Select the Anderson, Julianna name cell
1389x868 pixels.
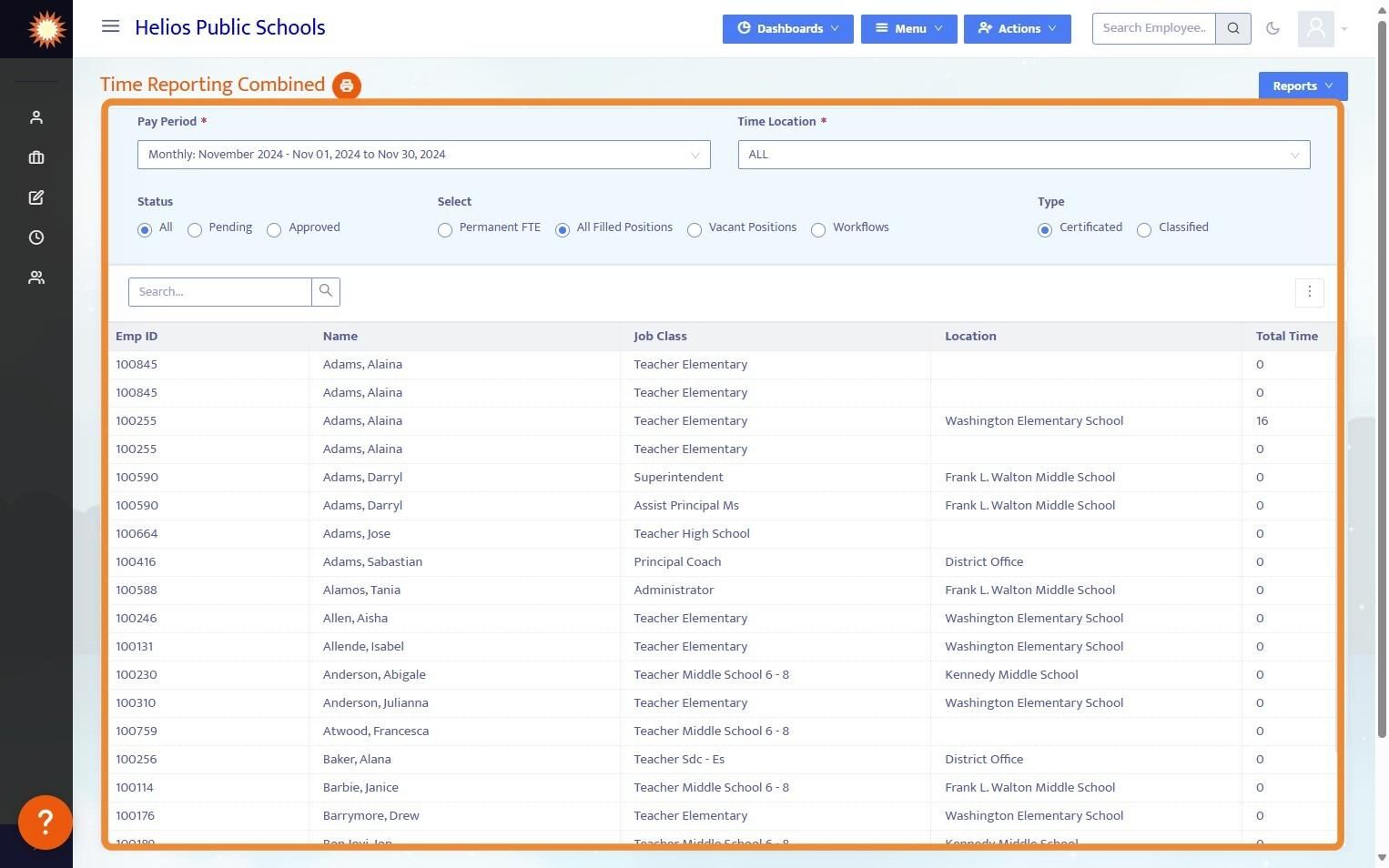point(375,703)
